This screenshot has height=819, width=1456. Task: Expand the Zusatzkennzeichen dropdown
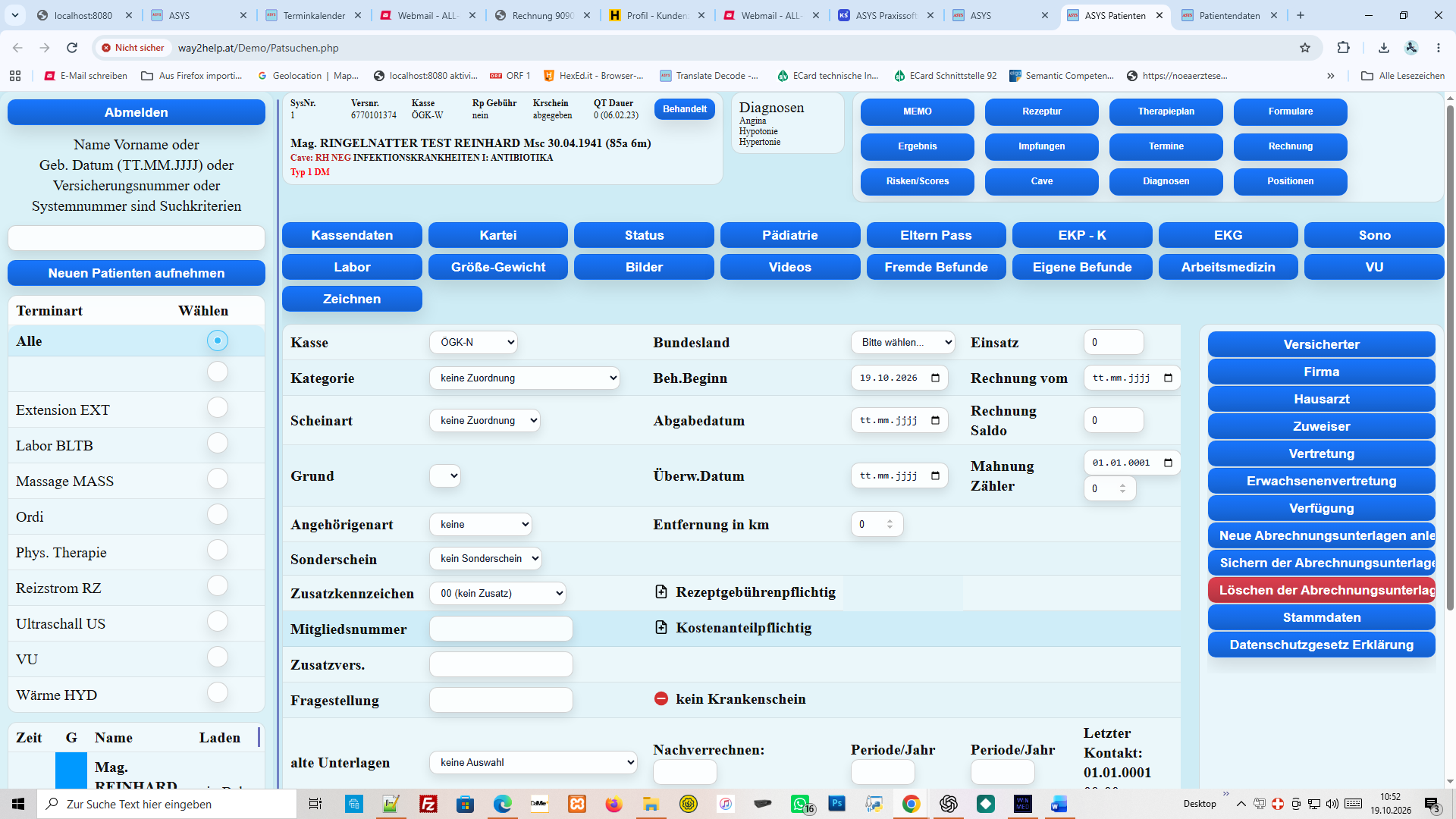click(x=498, y=594)
